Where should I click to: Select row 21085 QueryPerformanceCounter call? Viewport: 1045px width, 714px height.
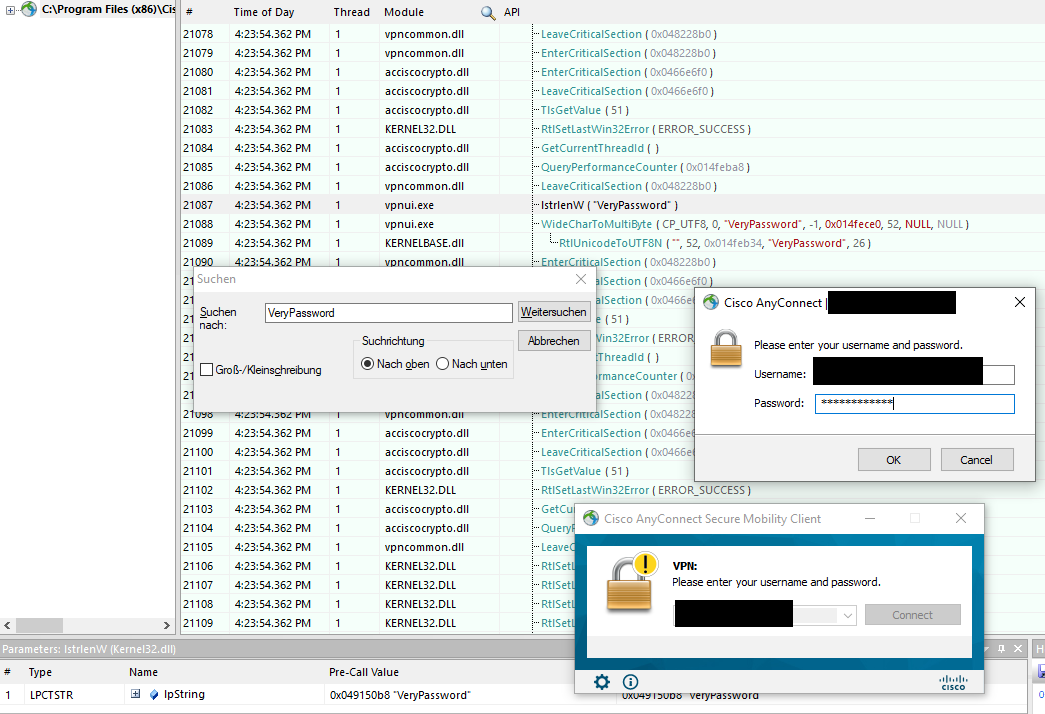[x=645, y=167]
